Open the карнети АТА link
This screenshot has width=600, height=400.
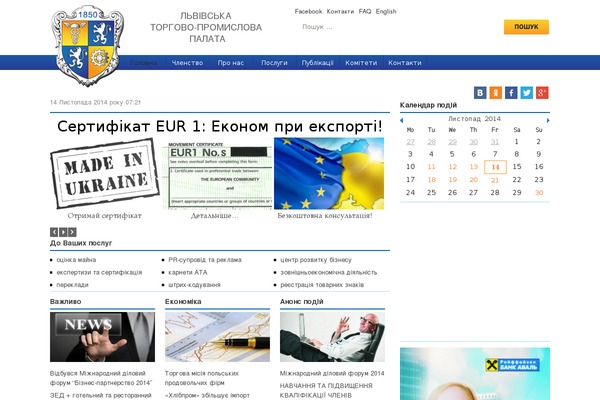coord(188,273)
